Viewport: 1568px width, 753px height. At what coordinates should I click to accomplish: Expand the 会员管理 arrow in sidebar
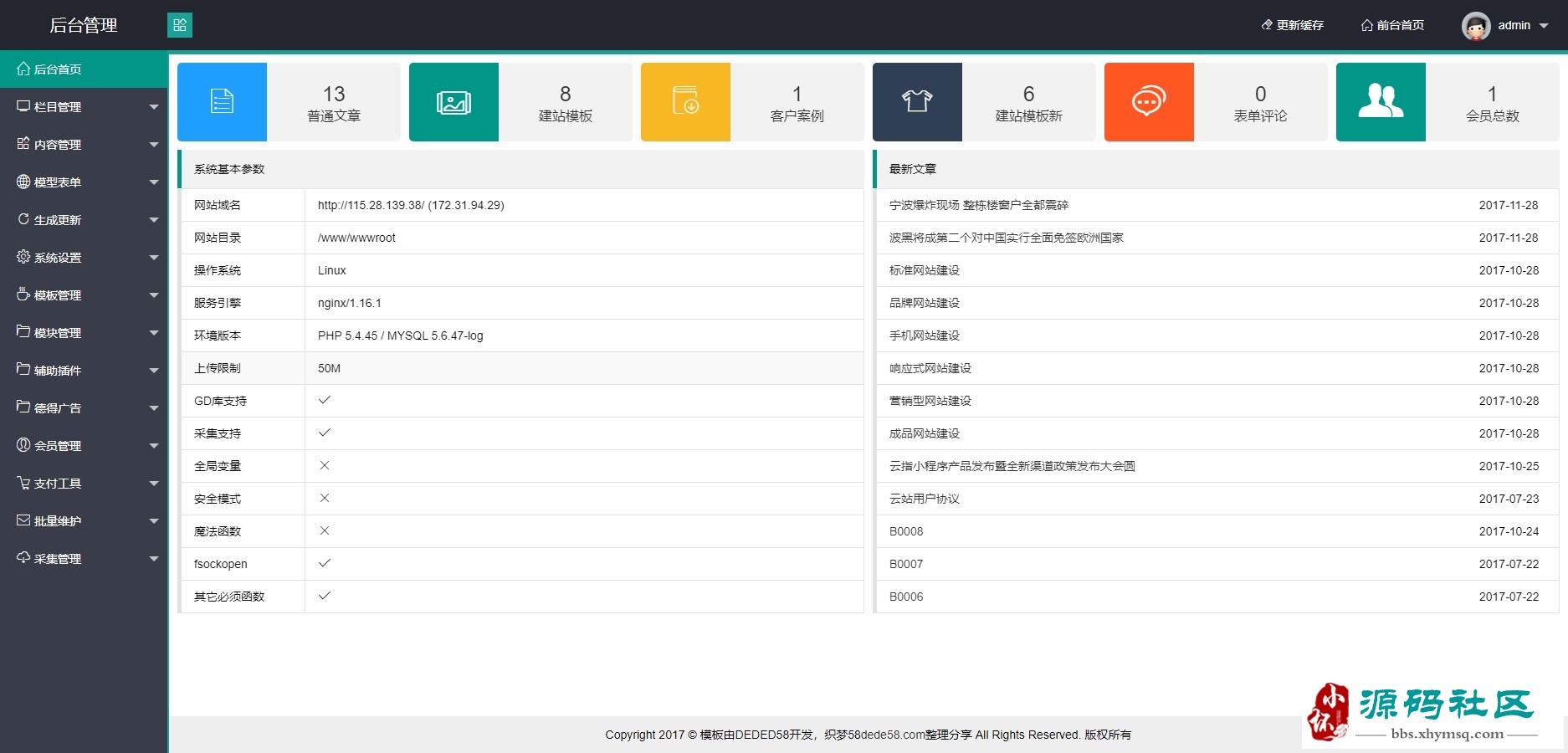(154, 446)
